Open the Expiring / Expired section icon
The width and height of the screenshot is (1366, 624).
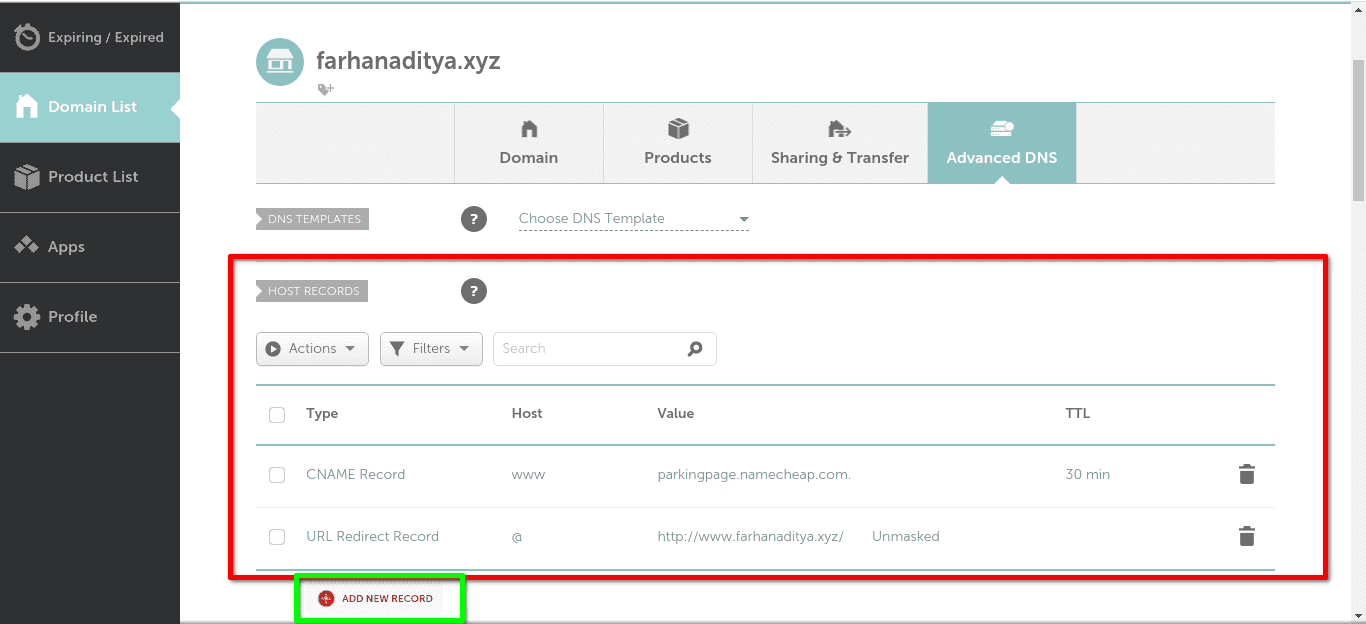tap(27, 36)
